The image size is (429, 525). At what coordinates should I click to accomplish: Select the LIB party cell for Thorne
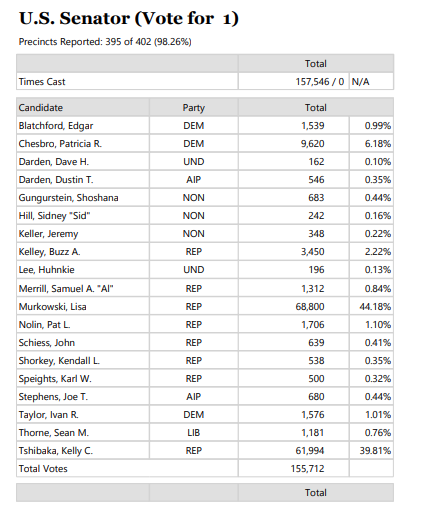[x=194, y=433]
